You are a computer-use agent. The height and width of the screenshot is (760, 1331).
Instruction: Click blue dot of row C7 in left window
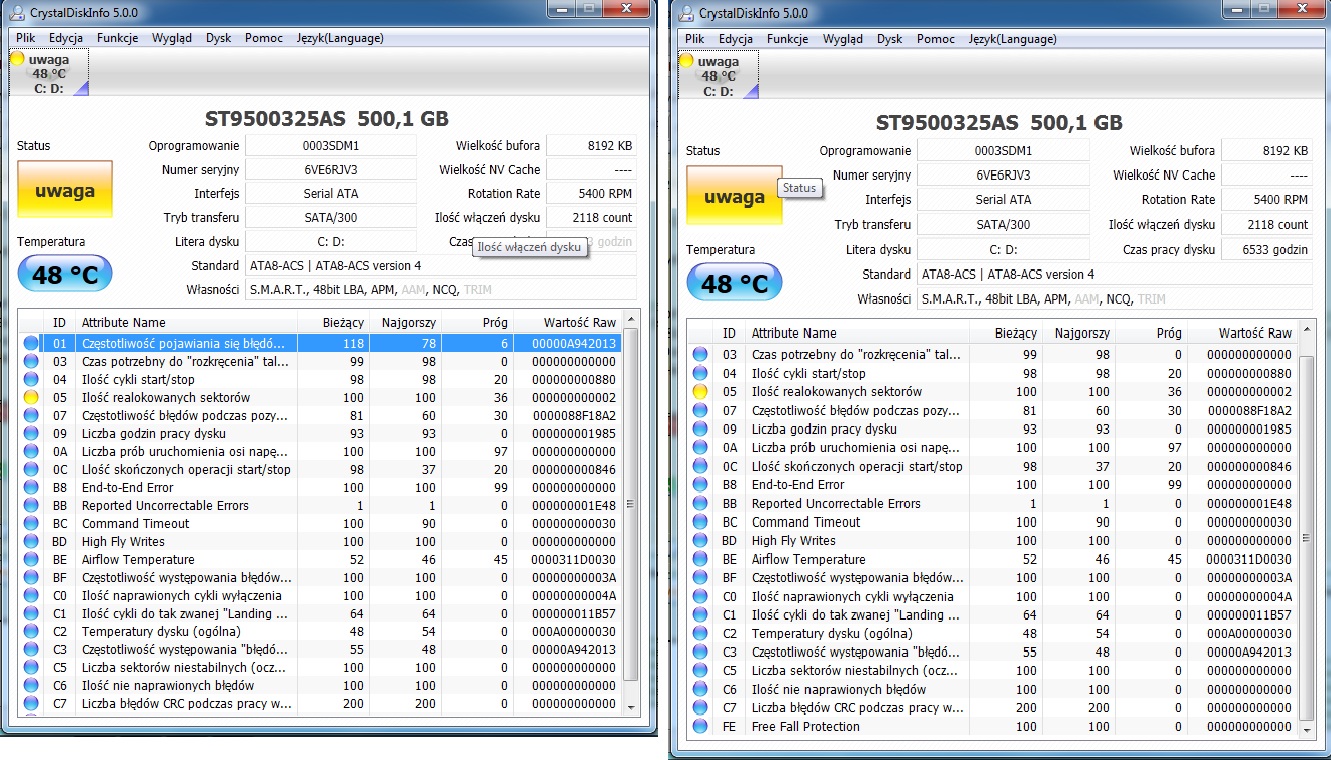31,703
